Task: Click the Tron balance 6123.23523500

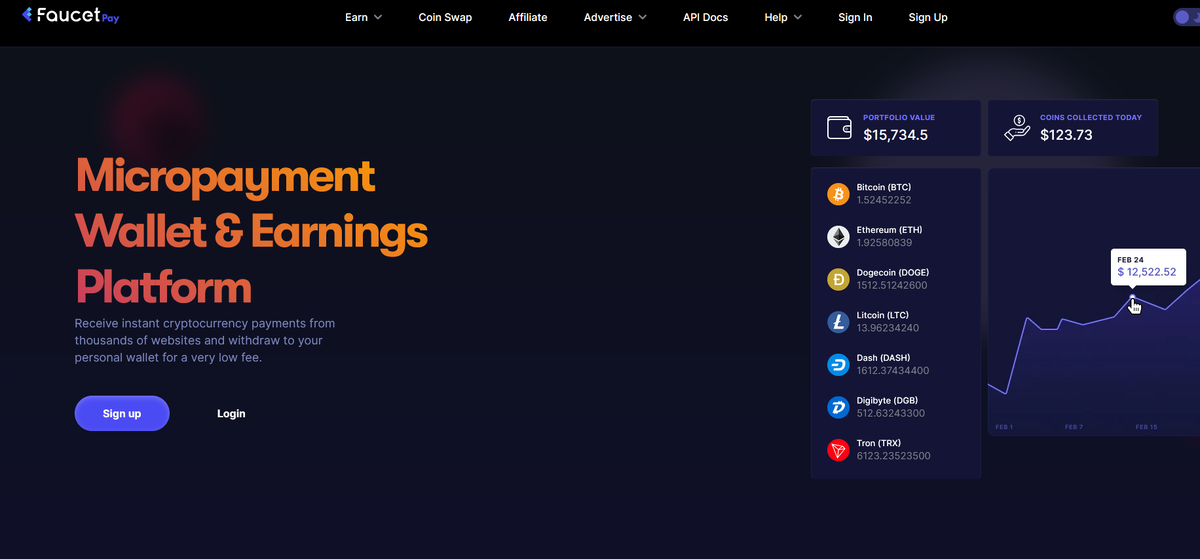Action: click(894, 456)
